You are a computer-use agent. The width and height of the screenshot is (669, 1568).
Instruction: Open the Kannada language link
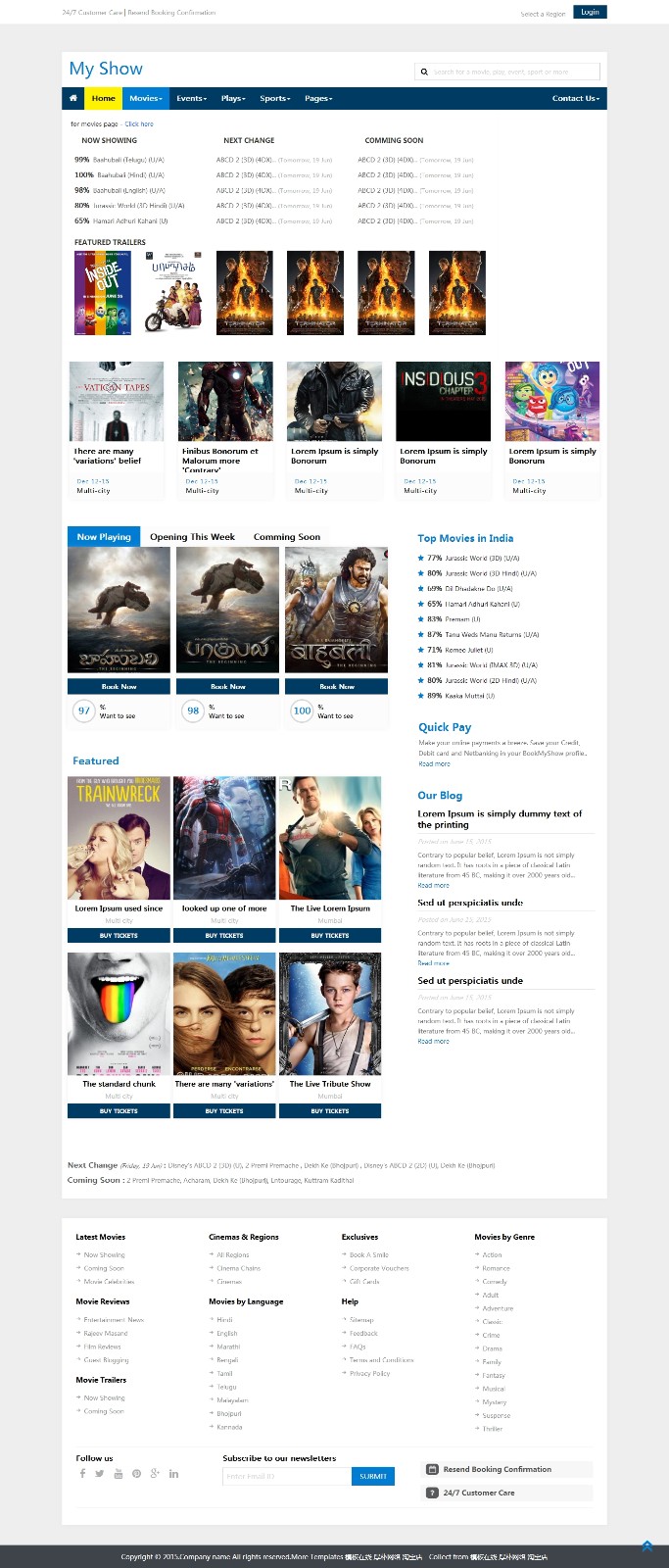coord(229,1427)
